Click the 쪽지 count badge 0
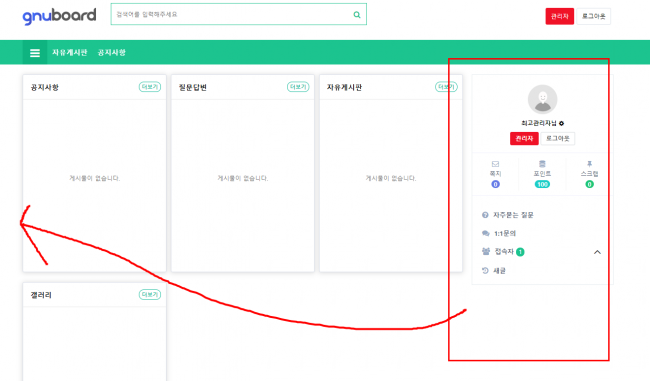 click(495, 184)
